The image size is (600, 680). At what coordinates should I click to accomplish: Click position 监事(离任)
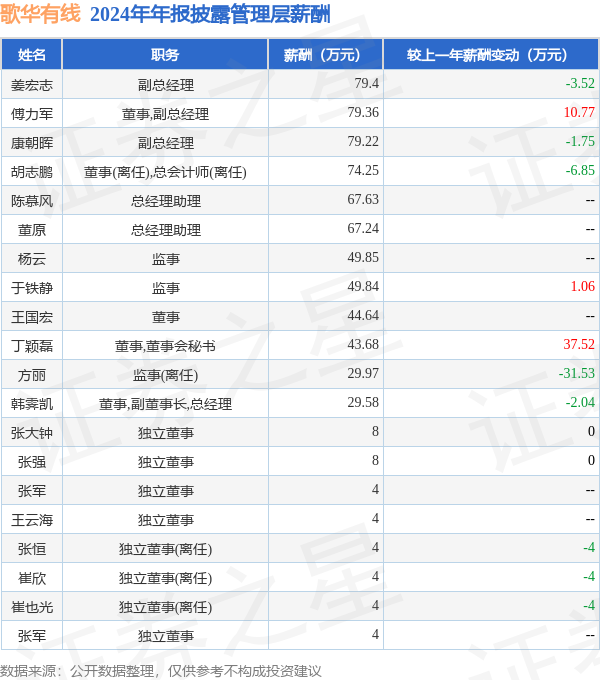pos(165,375)
